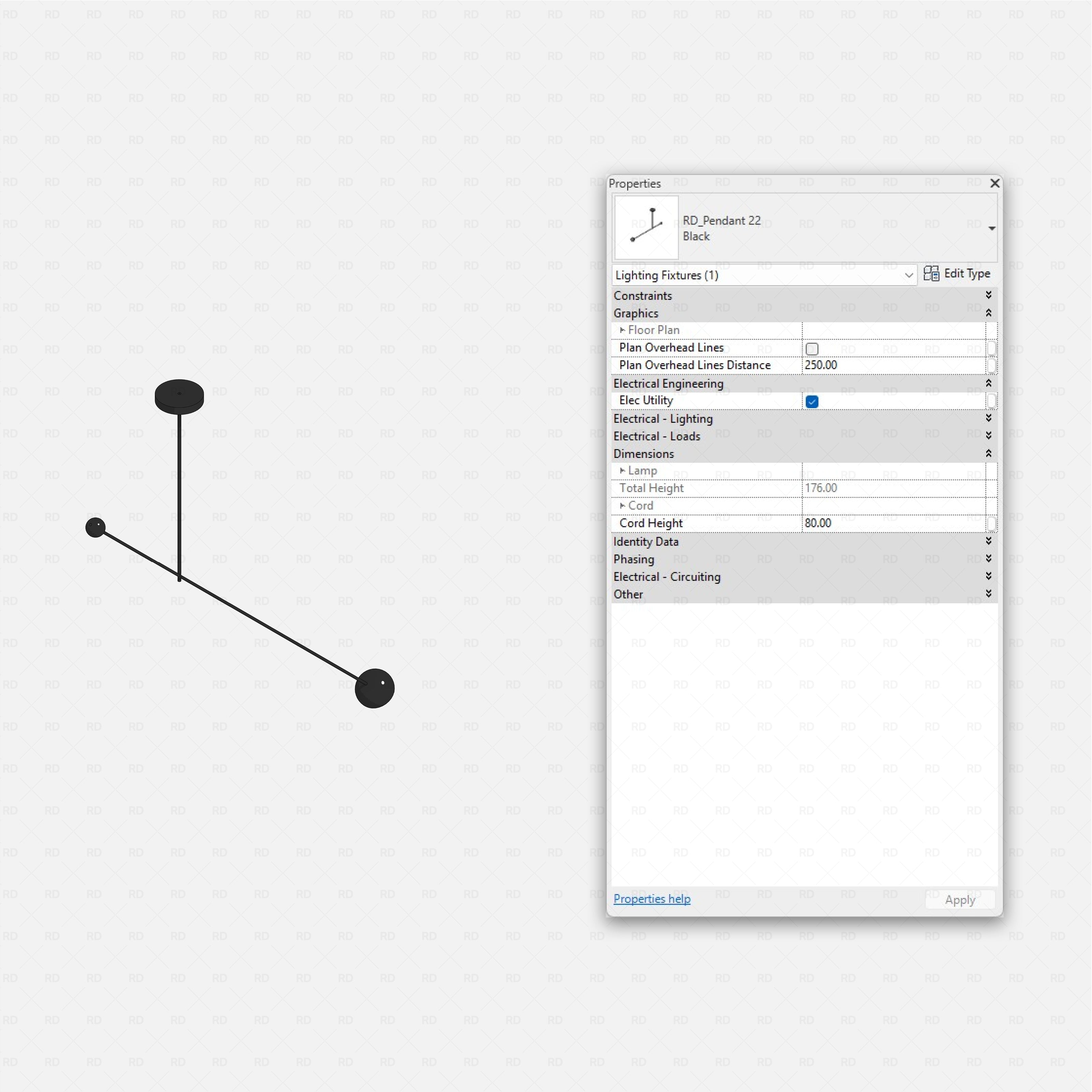Viewport: 1092px width, 1092px height.
Task: Expand the Other section
Action: [988, 593]
